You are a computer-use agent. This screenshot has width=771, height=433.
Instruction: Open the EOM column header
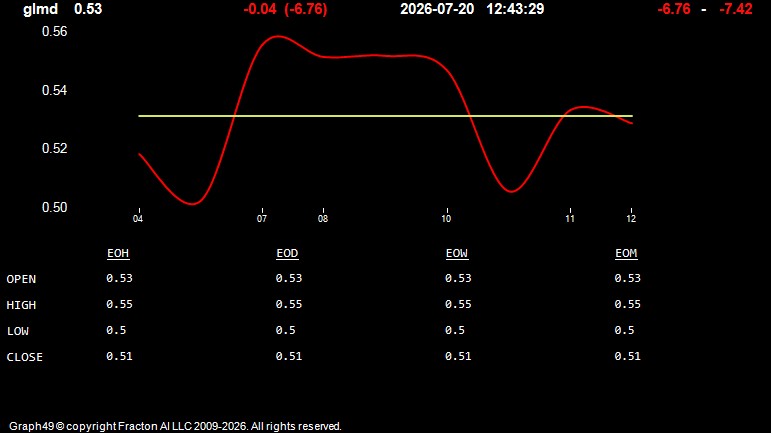[x=626, y=253]
